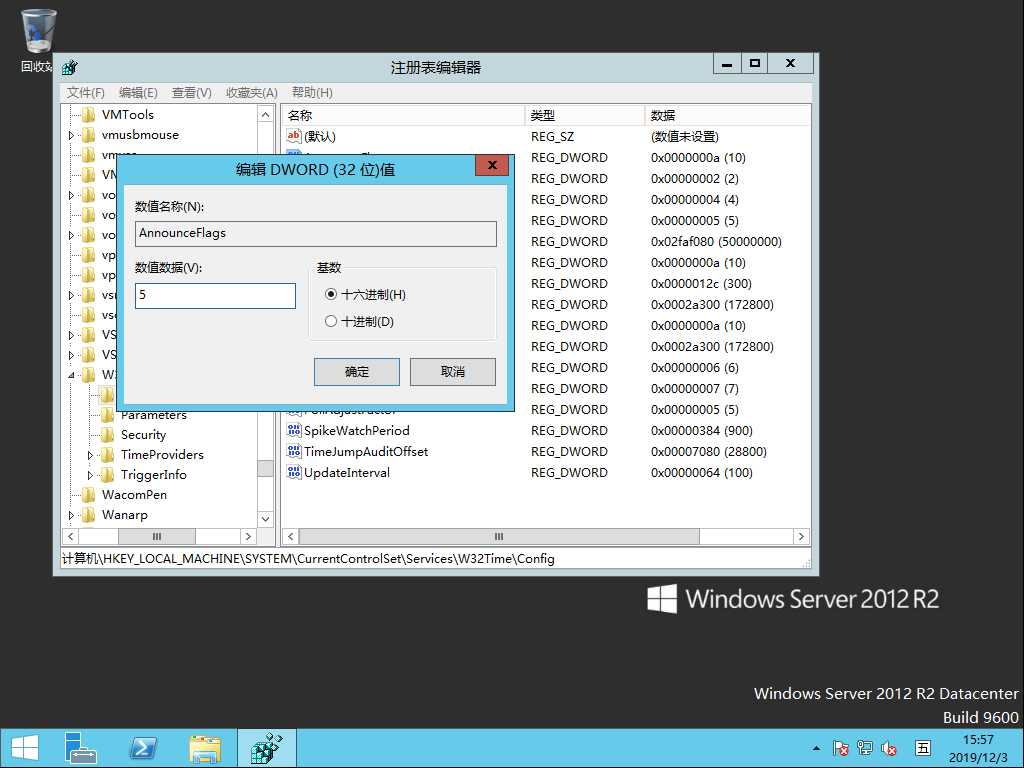Open File Explorer from taskbar
This screenshot has height=768, width=1024.
point(205,748)
